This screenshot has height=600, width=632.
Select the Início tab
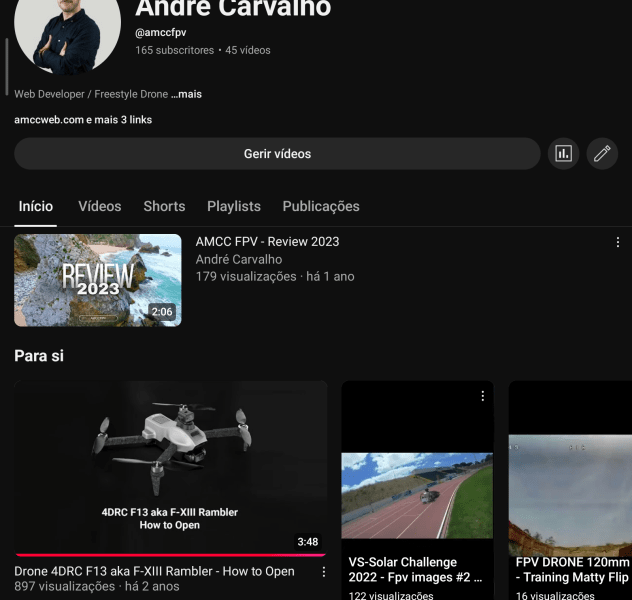35,206
